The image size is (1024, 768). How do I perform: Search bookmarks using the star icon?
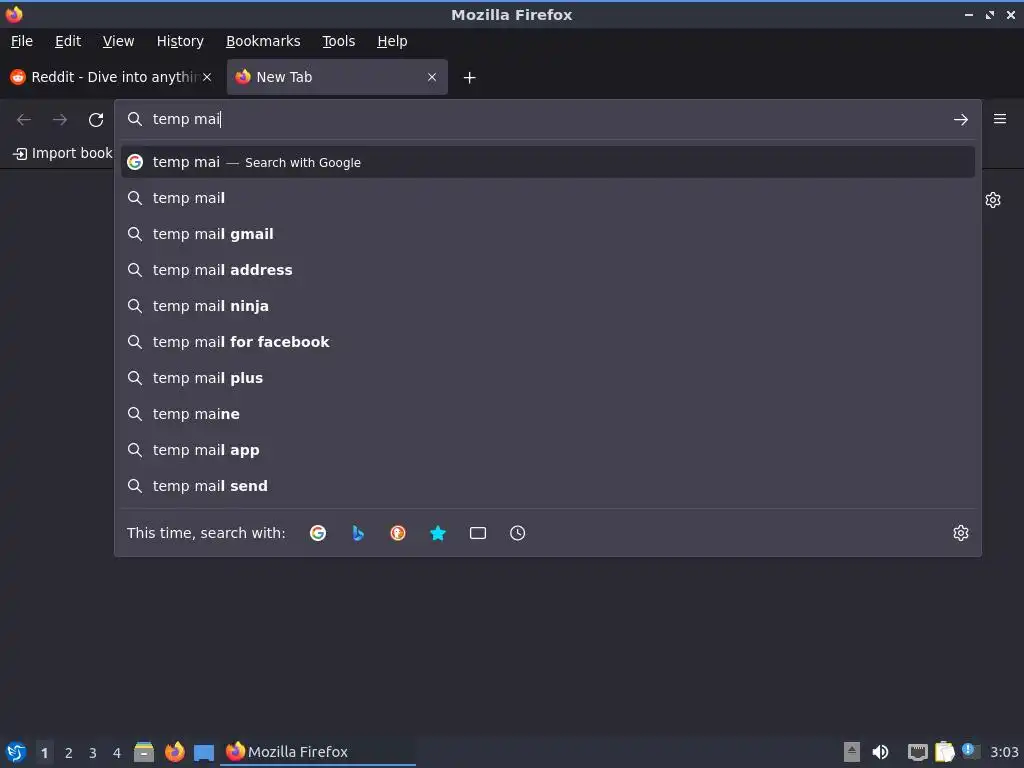pyautogui.click(x=438, y=533)
